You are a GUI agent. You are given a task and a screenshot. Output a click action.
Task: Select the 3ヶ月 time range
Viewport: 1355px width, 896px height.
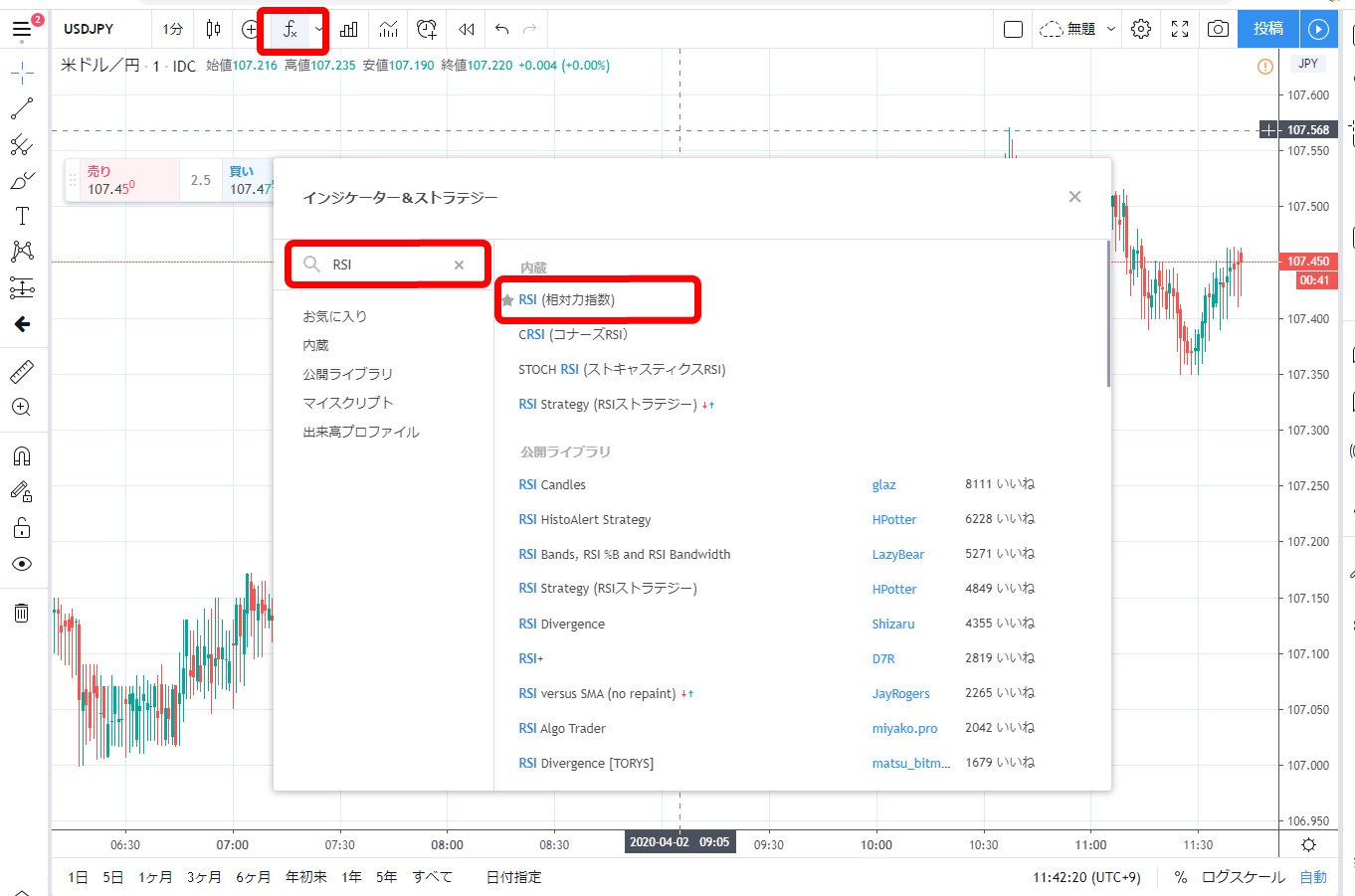(x=204, y=877)
